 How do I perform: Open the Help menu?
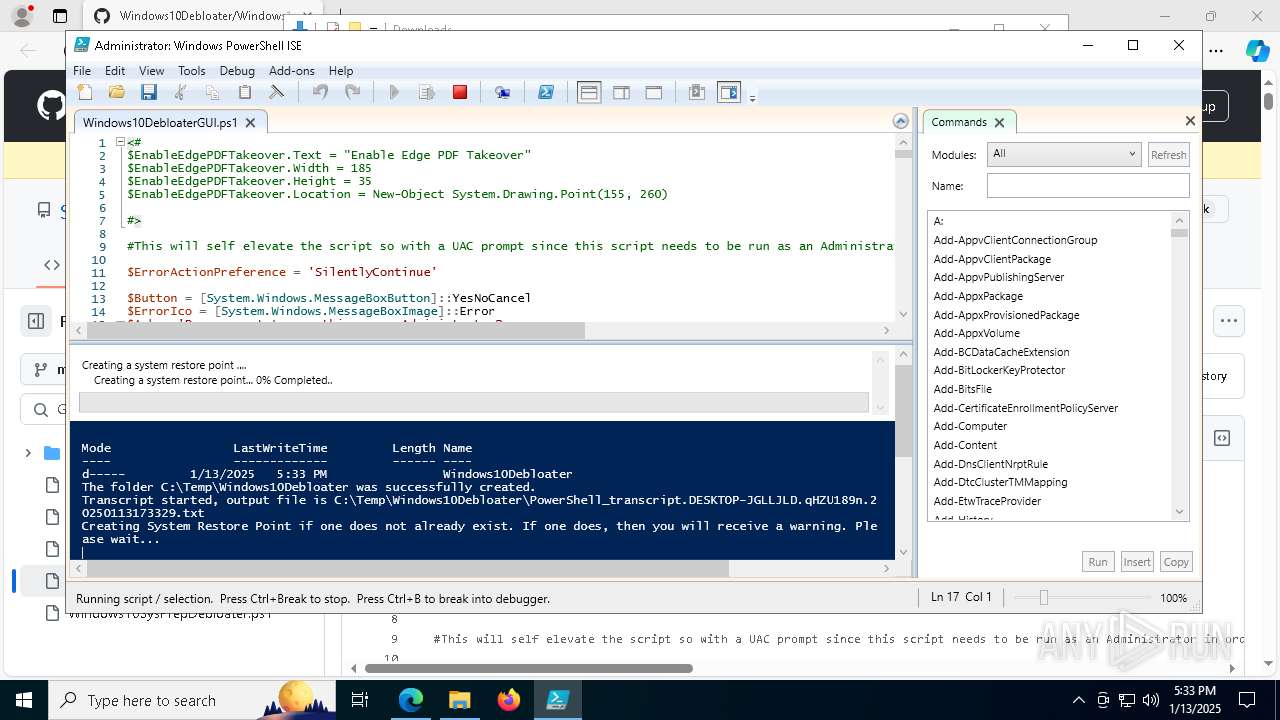pos(341,71)
